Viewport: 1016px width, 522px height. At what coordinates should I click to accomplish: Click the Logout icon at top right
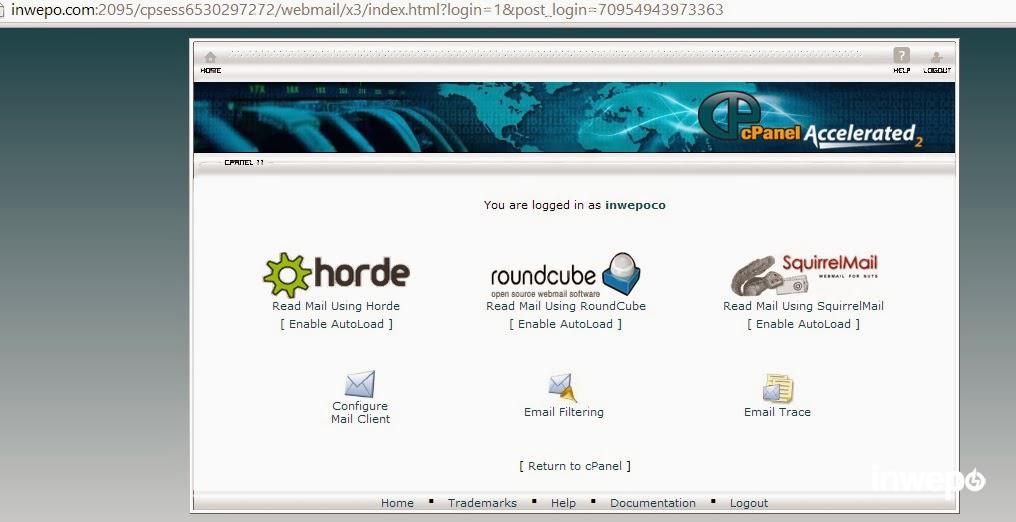tap(936, 58)
